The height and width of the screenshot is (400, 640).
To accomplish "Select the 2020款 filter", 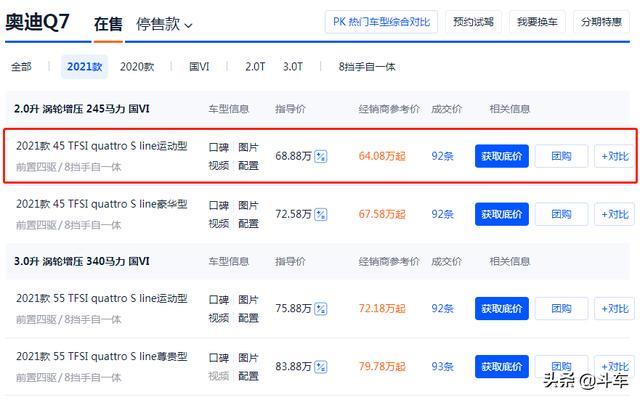I will (x=137, y=67).
